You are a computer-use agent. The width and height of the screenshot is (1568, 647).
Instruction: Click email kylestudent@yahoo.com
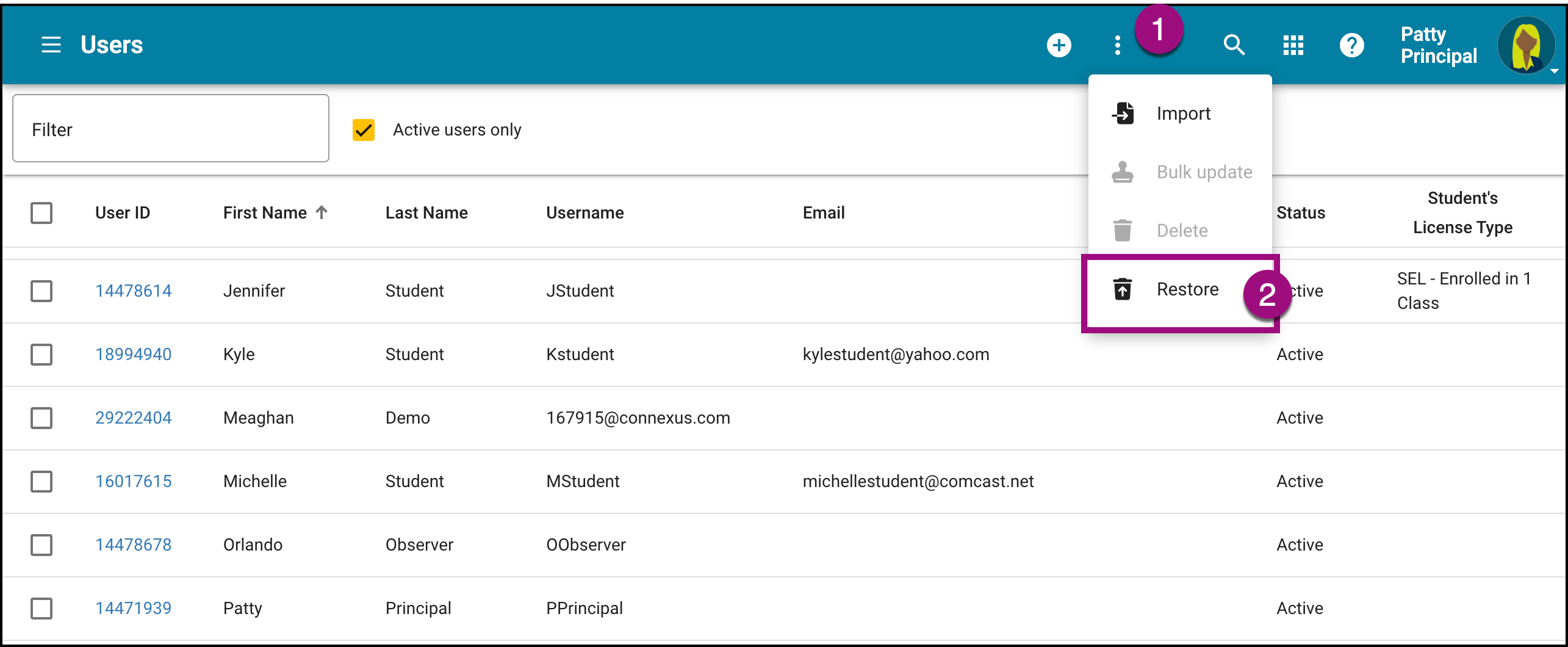pyautogui.click(x=896, y=355)
